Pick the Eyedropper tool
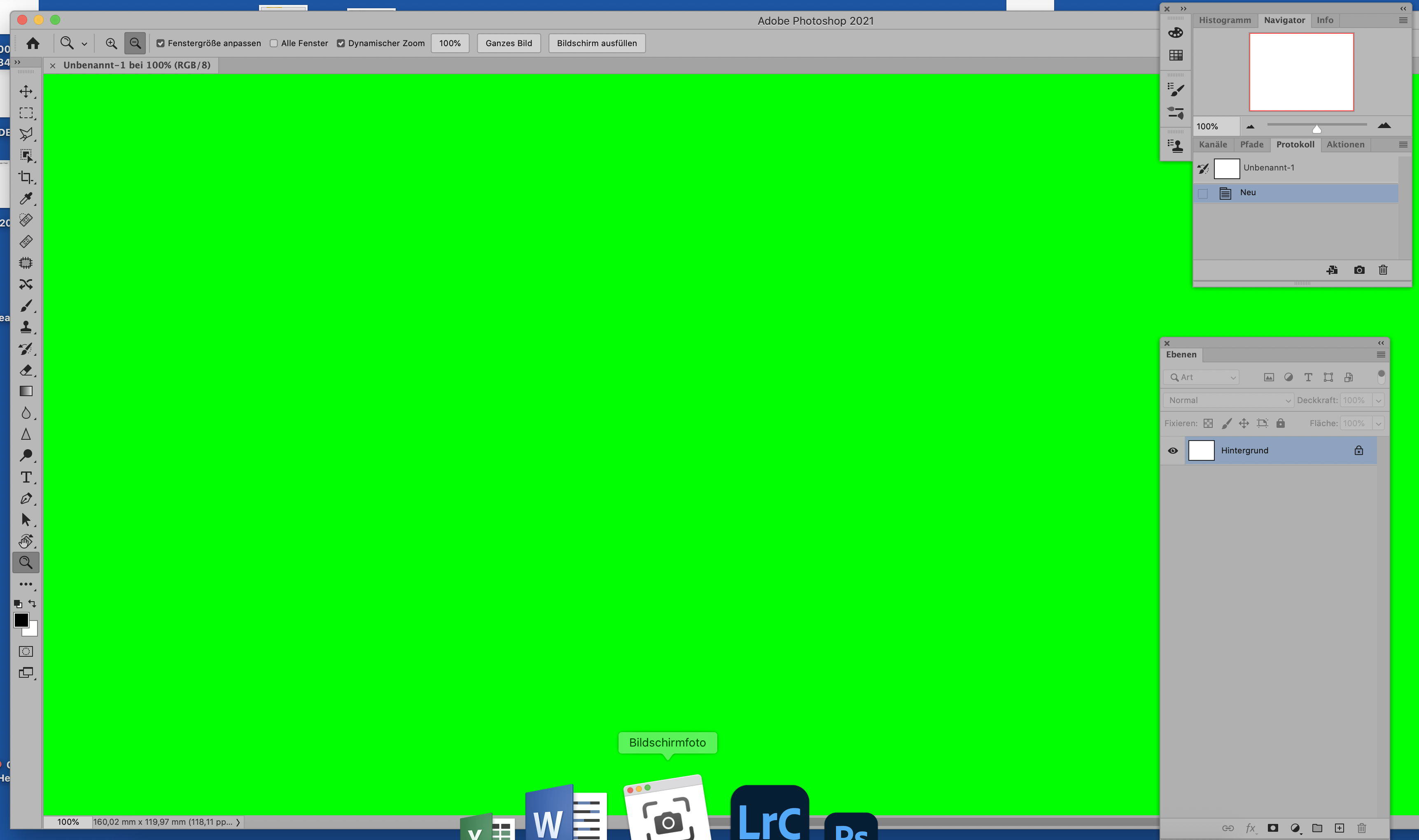This screenshot has width=1419, height=840. (26, 199)
